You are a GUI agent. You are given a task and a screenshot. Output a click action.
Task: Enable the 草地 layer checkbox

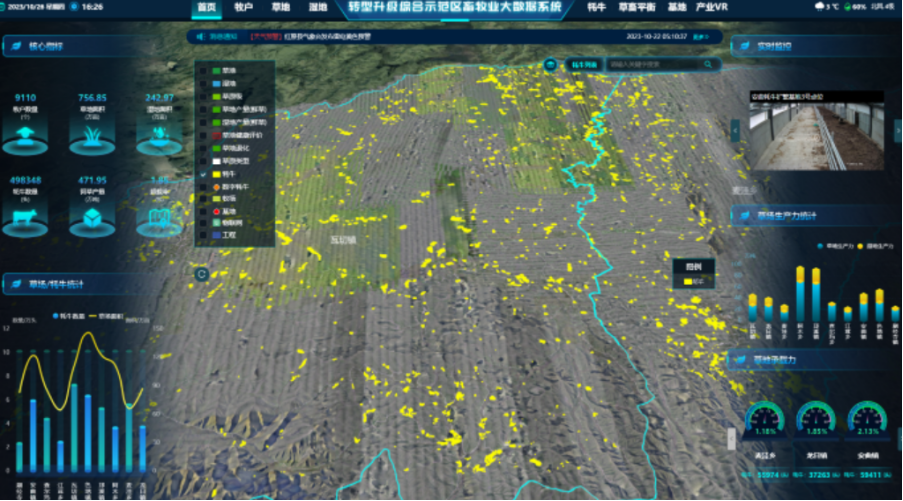coord(204,71)
